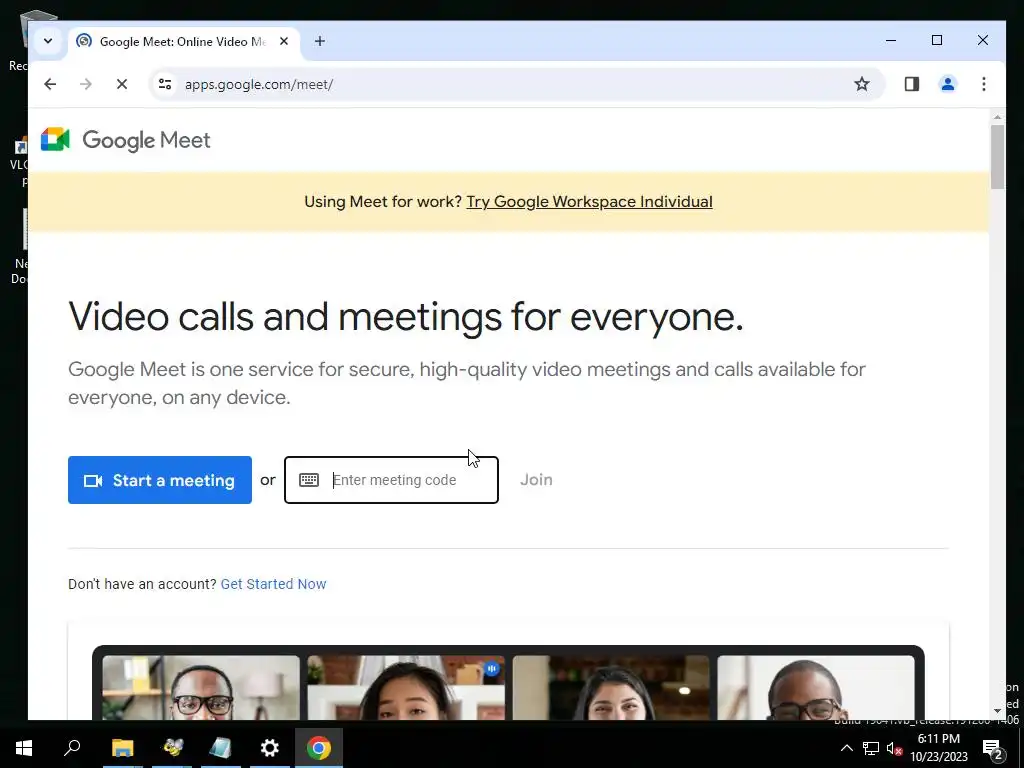Click the Chrome back arrow

click(x=50, y=84)
